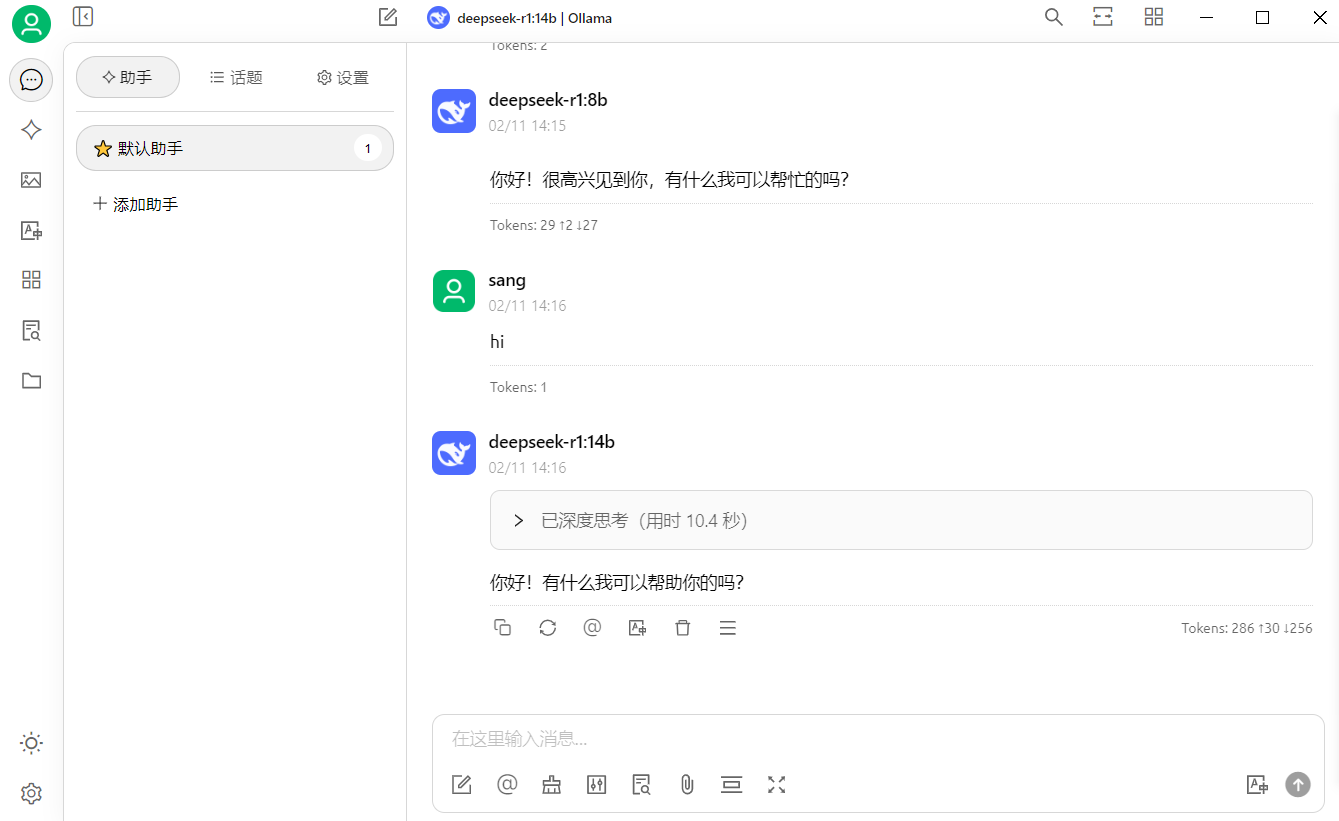Regenerate the deepseek-r1:14b reply
Screen dimensions: 1339x821
548,628
